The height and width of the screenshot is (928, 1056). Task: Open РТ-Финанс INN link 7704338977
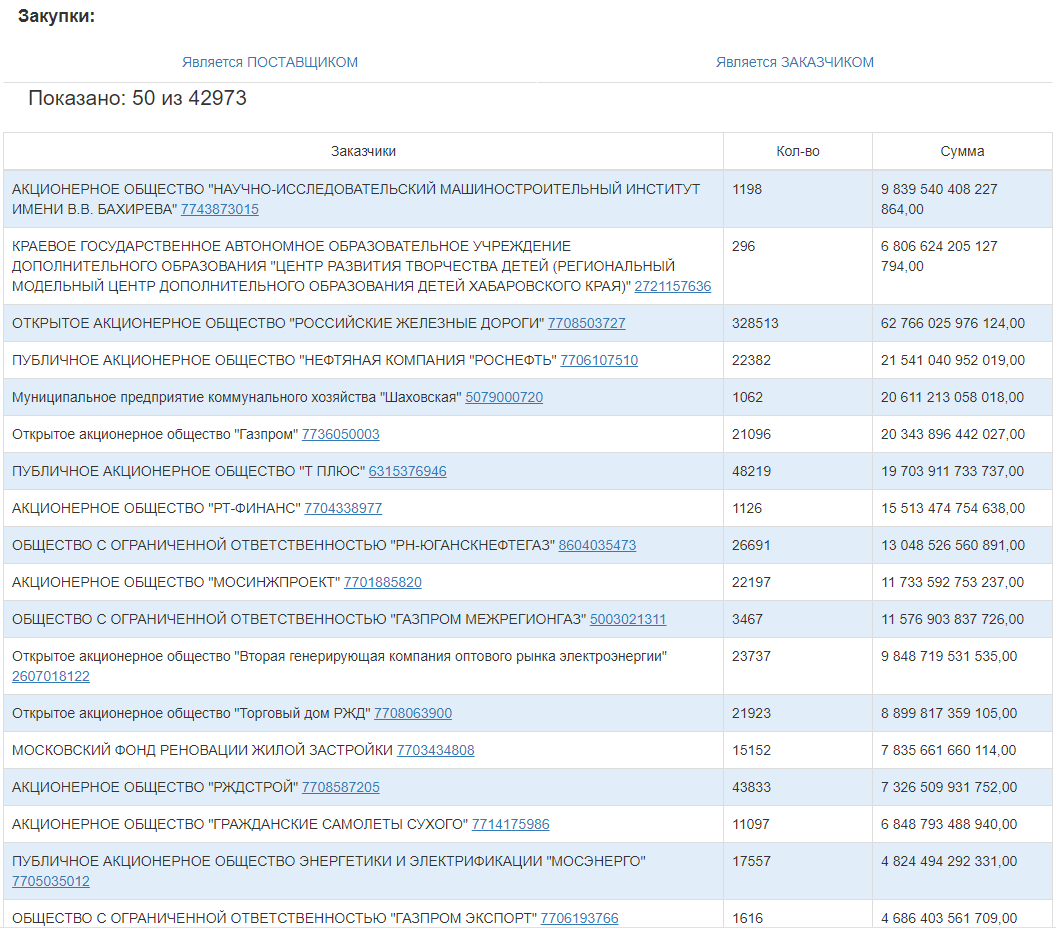[x=343, y=509]
